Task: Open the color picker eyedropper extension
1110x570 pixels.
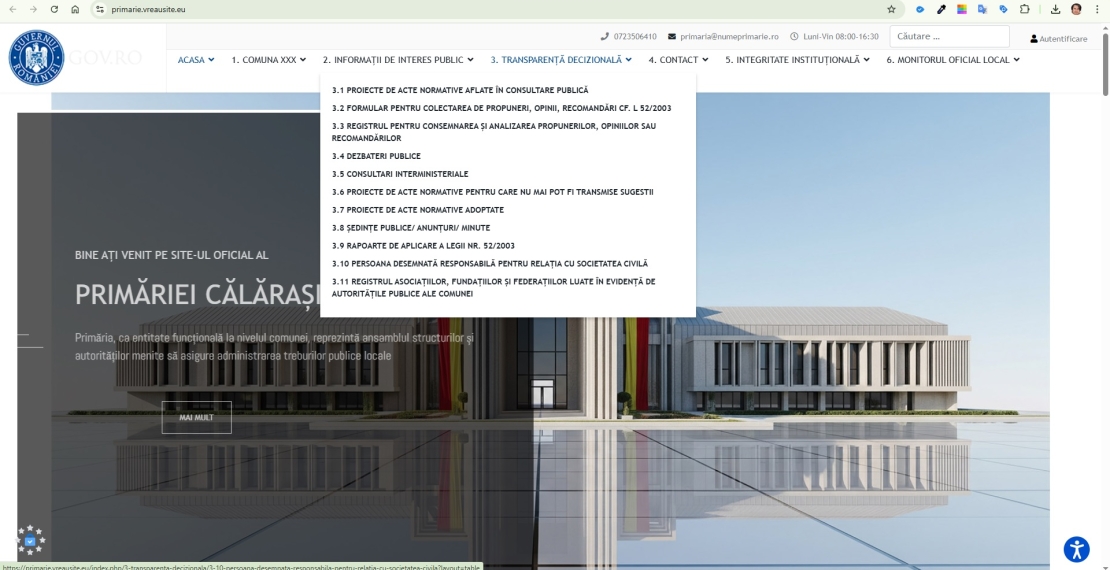Action: point(941,9)
